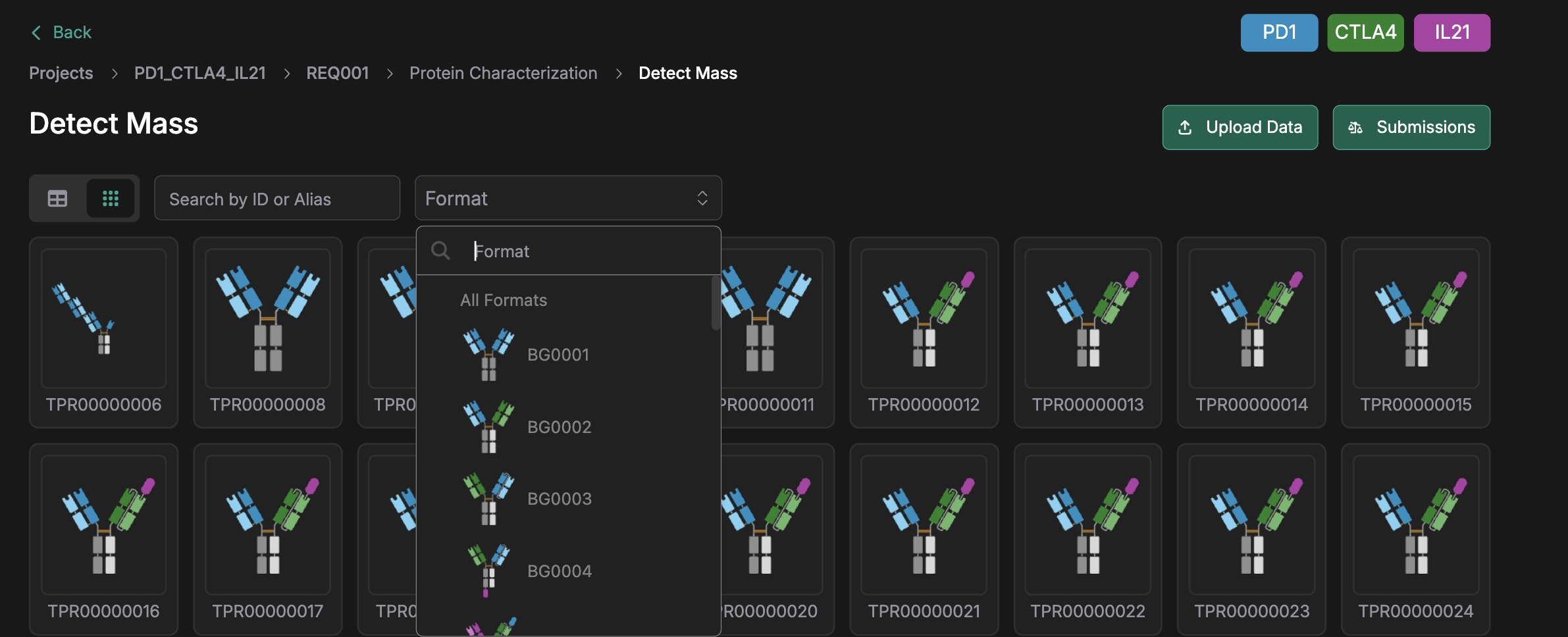Click the BG0001 antibody format icon

(488, 355)
